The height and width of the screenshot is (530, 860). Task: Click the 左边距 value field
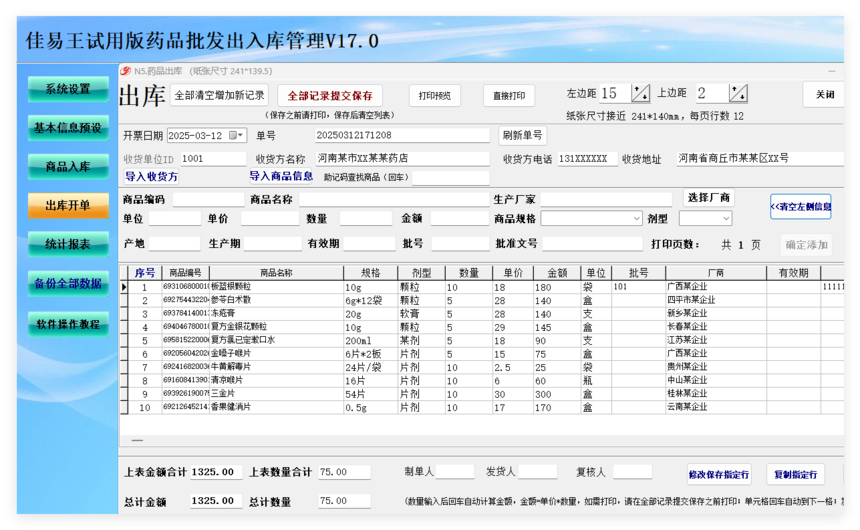[615, 93]
